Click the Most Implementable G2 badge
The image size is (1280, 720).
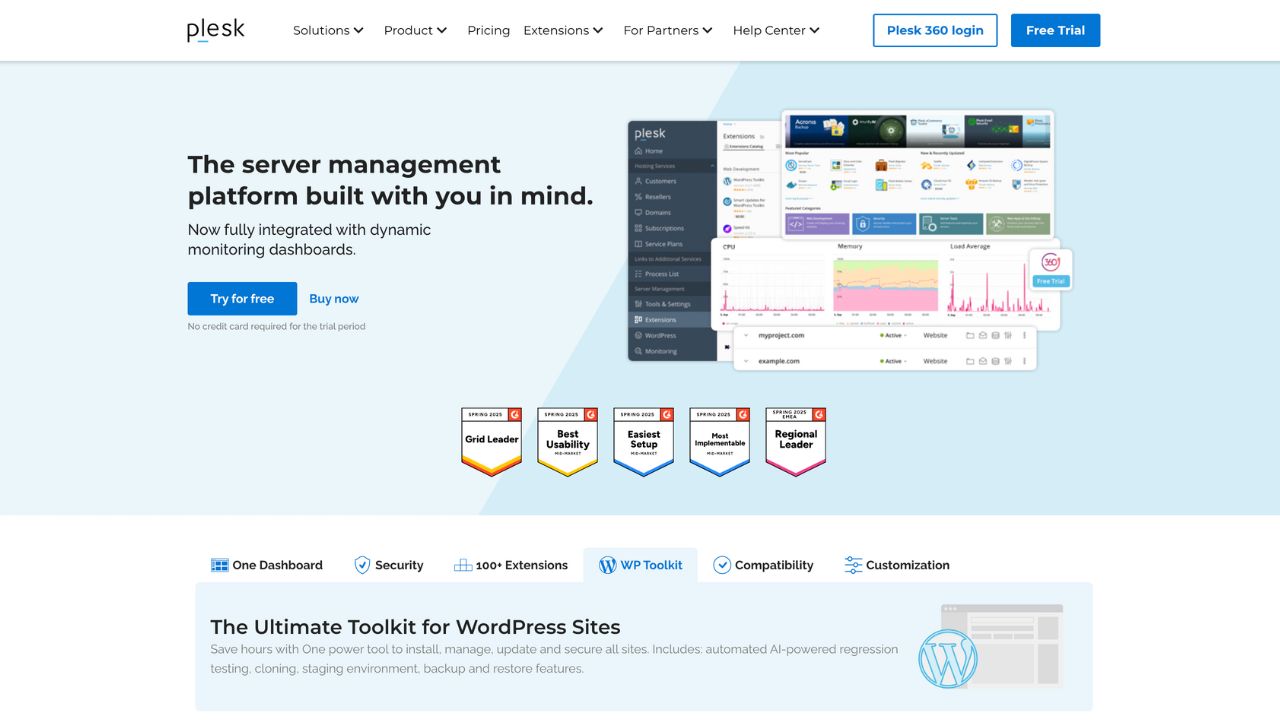tap(720, 441)
